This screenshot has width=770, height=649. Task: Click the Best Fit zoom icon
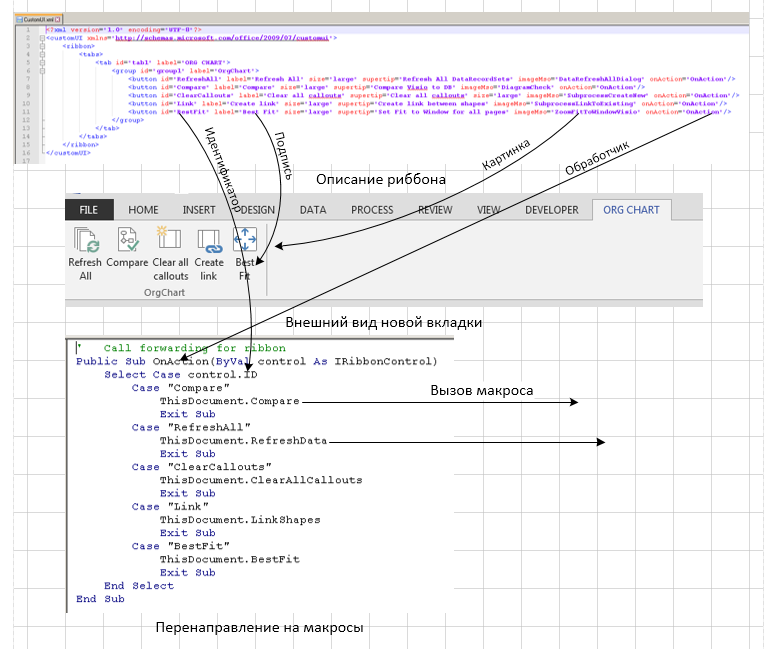pos(245,240)
